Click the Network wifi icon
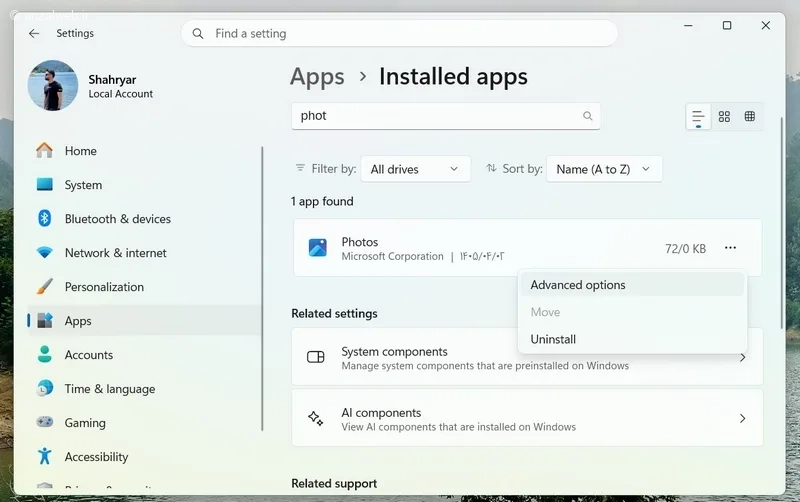The image size is (800, 502). pyautogui.click(x=44, y=253)
